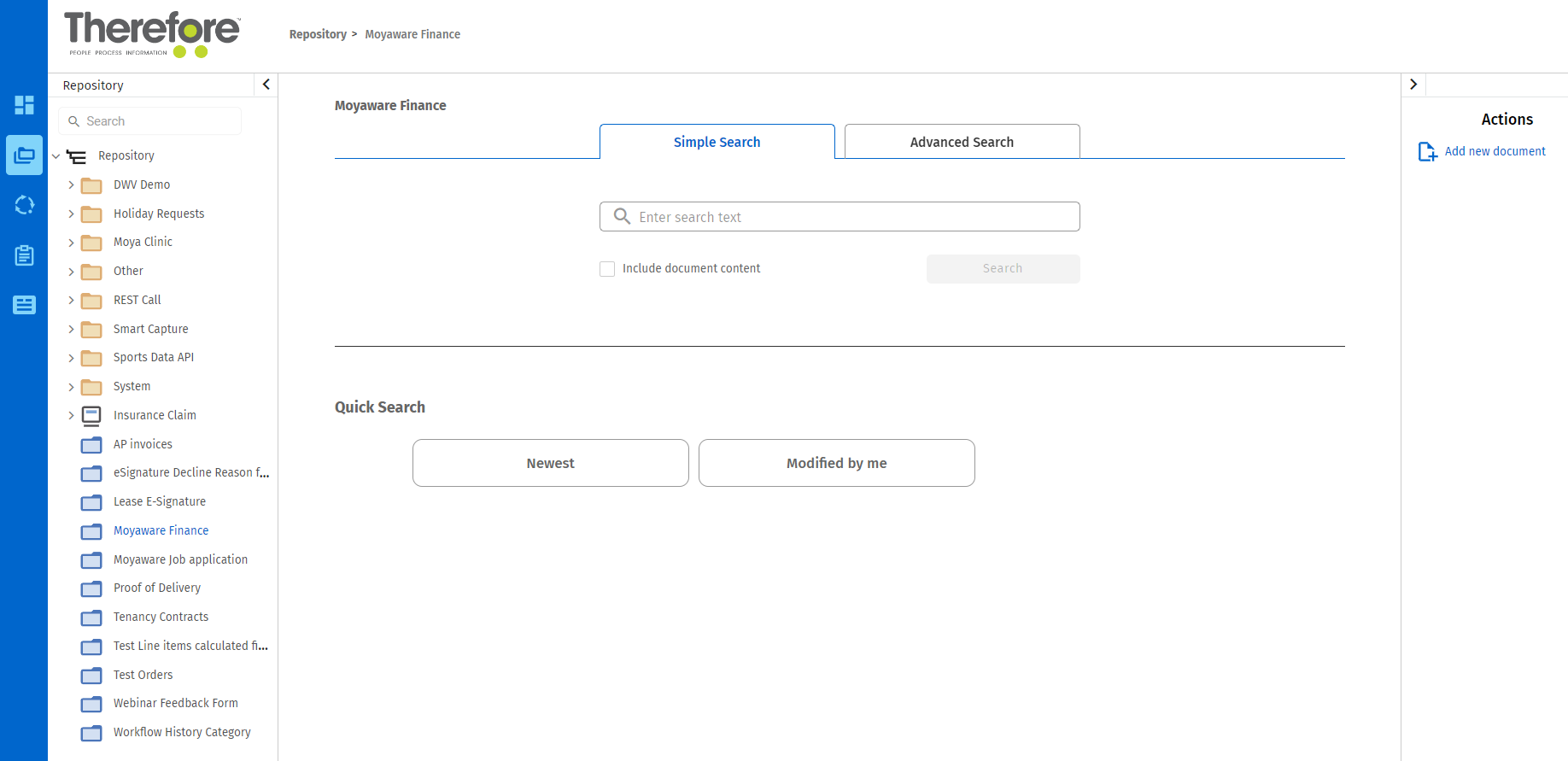Select Moyaware Job application category

(x=180, y=559)
